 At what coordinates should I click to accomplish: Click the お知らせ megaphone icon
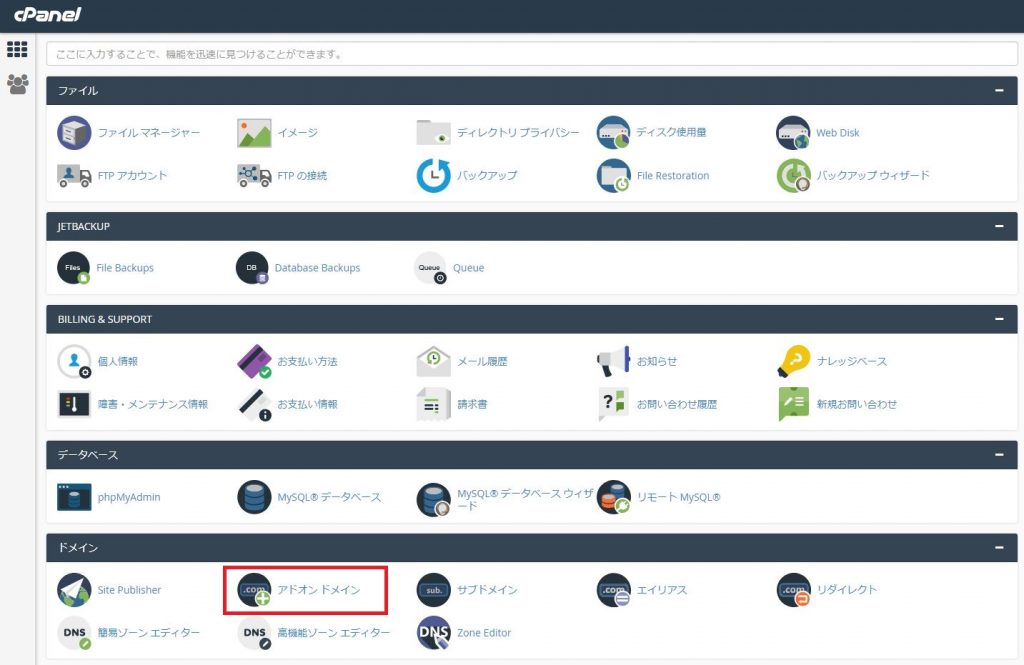click(x=613, y=361)
